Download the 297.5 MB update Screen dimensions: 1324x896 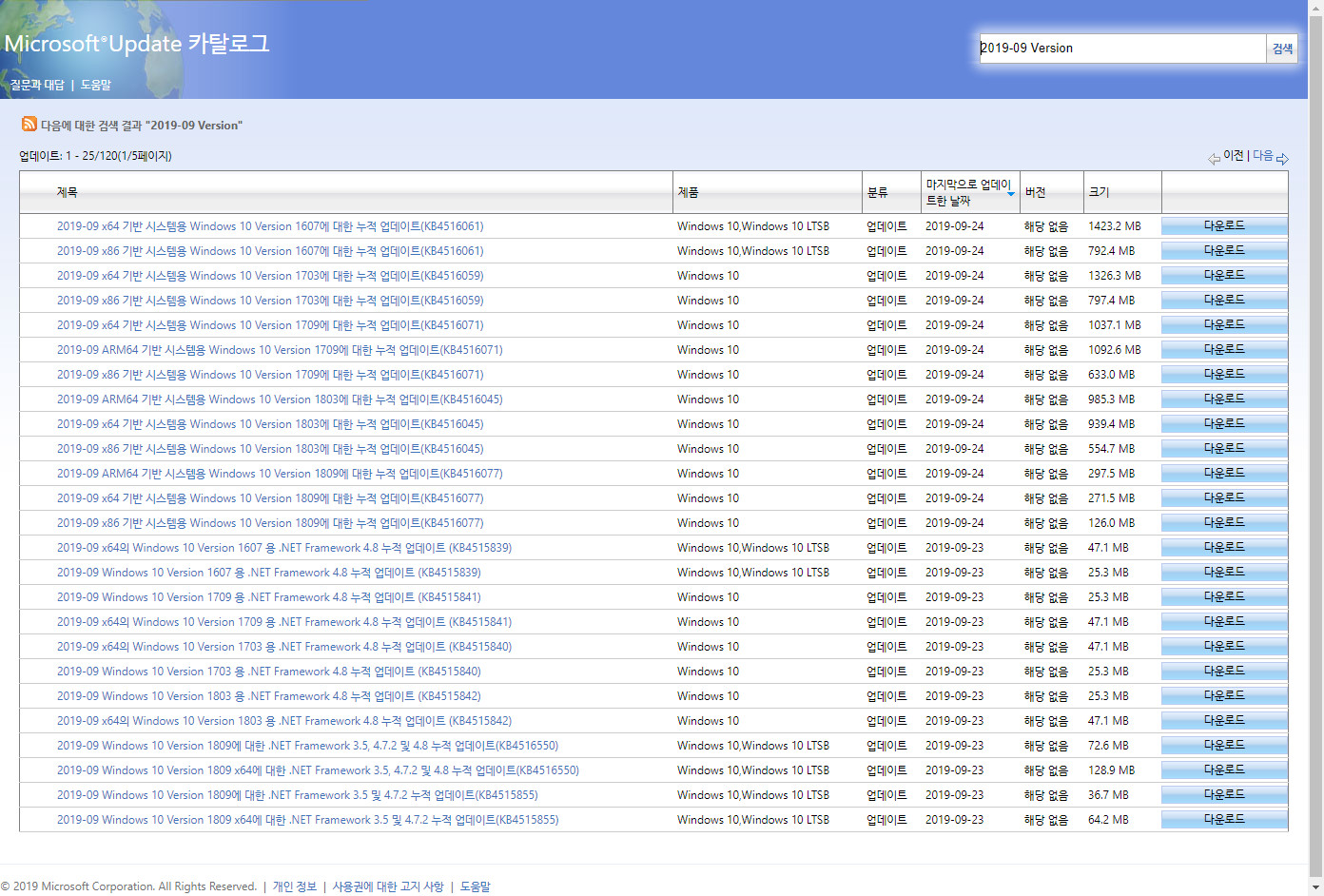click(1224, 474)
